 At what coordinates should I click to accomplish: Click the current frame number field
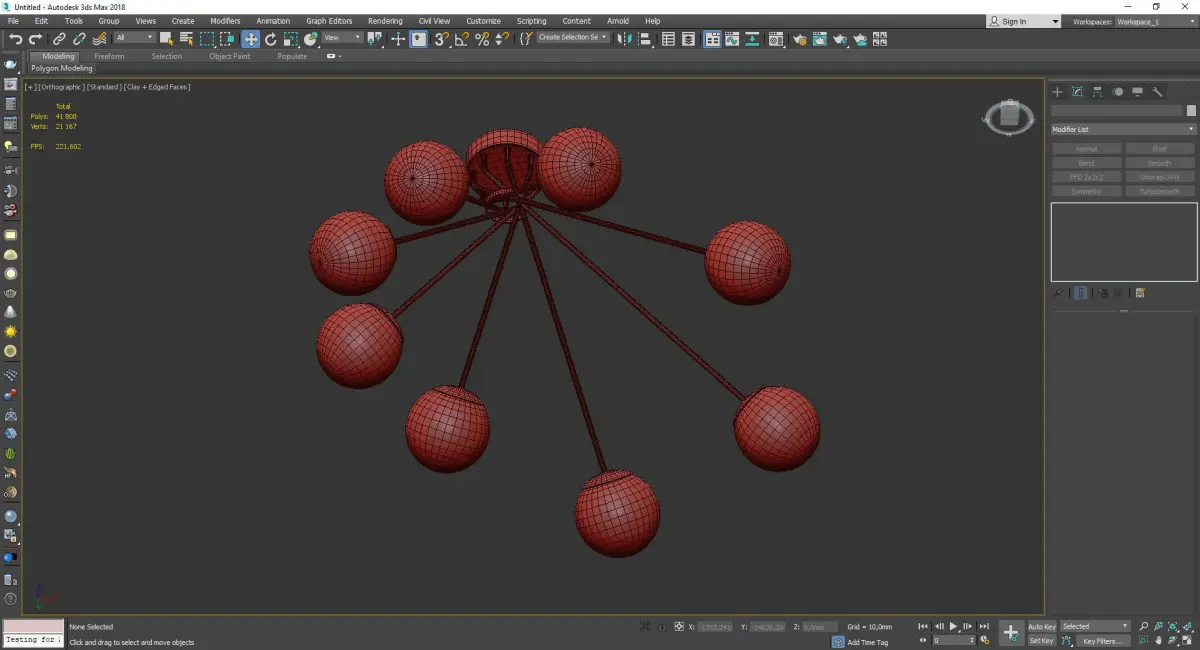point(953,640)
